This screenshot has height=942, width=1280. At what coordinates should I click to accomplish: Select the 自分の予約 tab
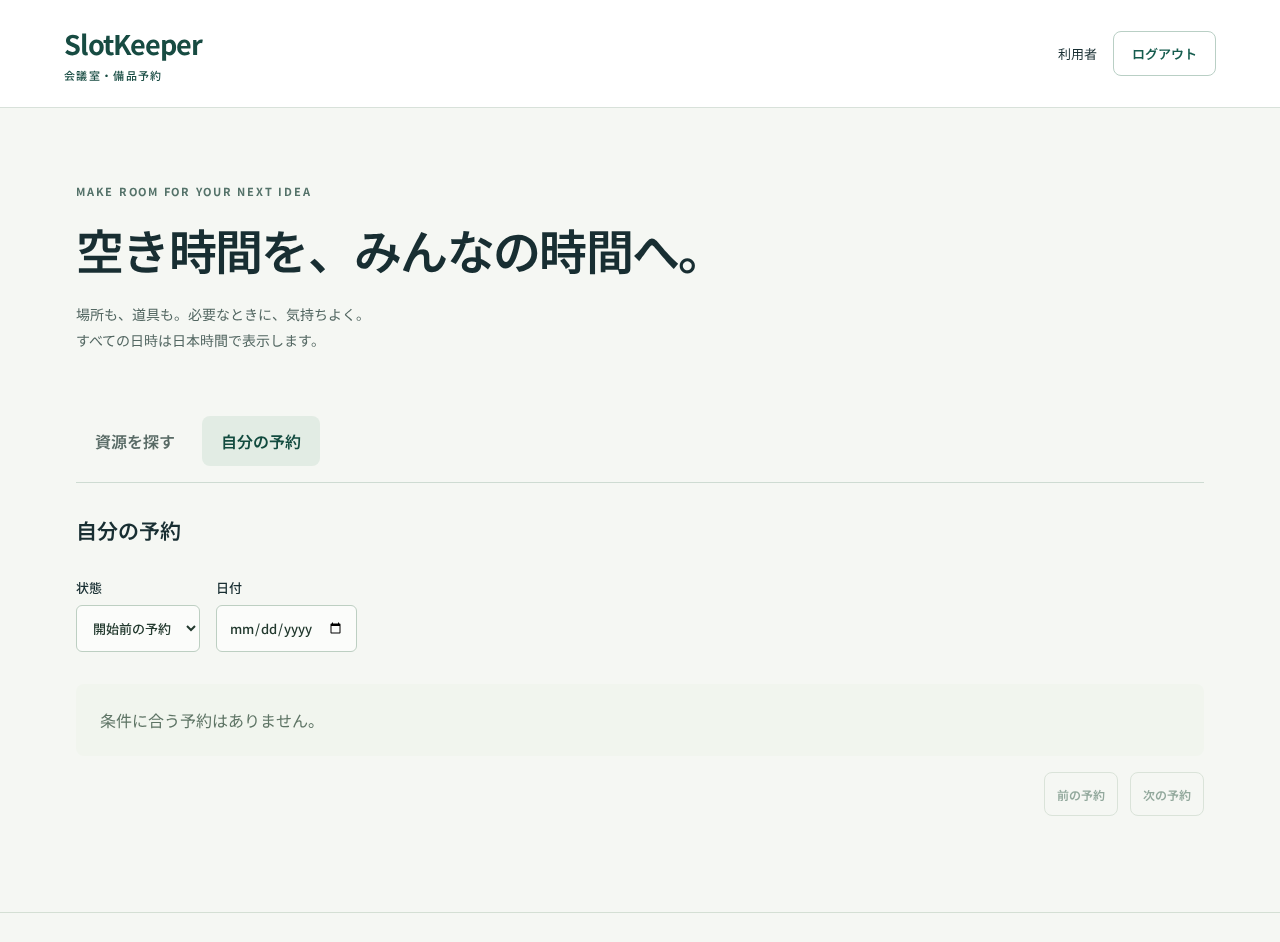pyautogui.click(x=261, y=441)
